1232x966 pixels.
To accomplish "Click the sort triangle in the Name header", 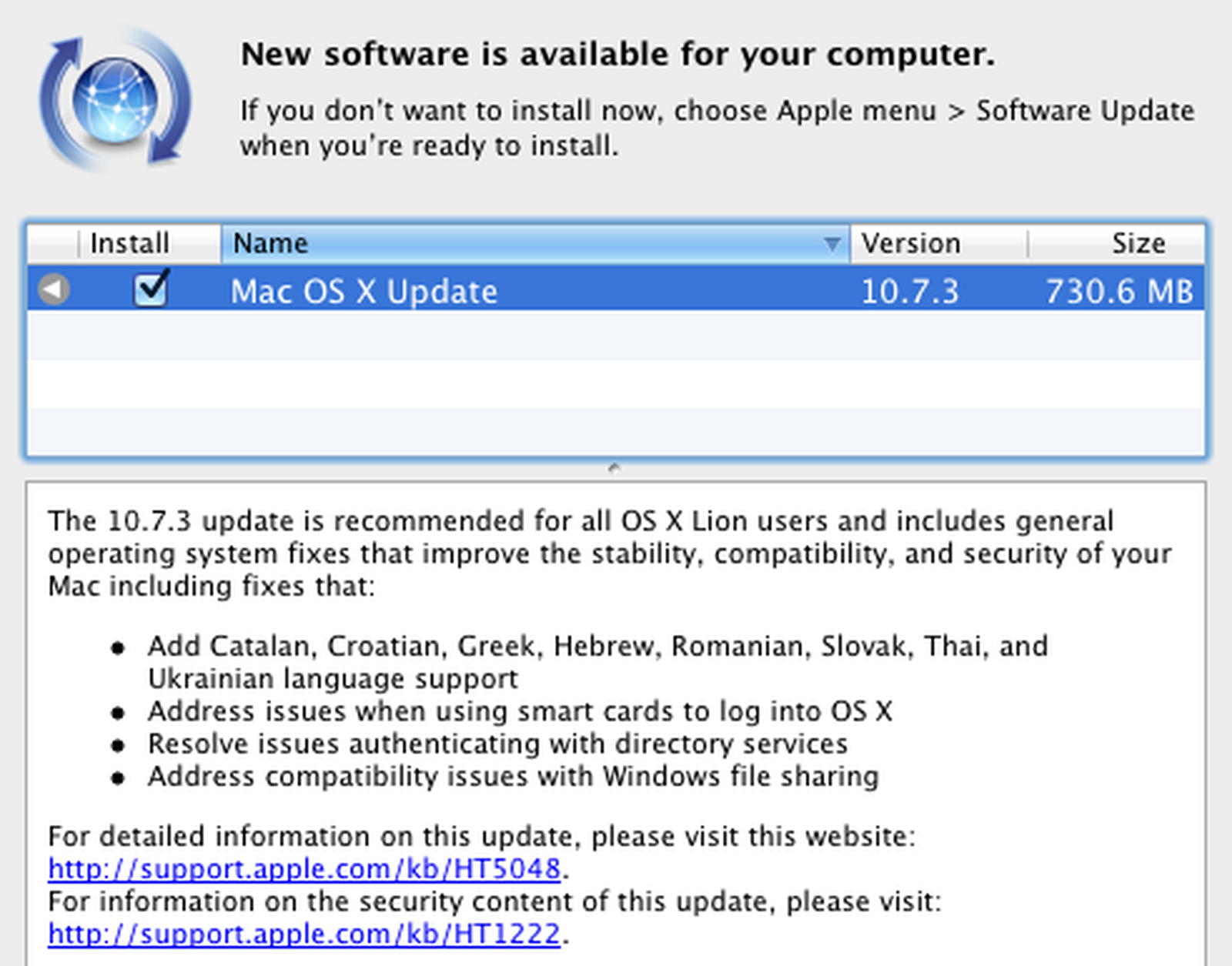I will pyautogui.click(x=831, y=244).
